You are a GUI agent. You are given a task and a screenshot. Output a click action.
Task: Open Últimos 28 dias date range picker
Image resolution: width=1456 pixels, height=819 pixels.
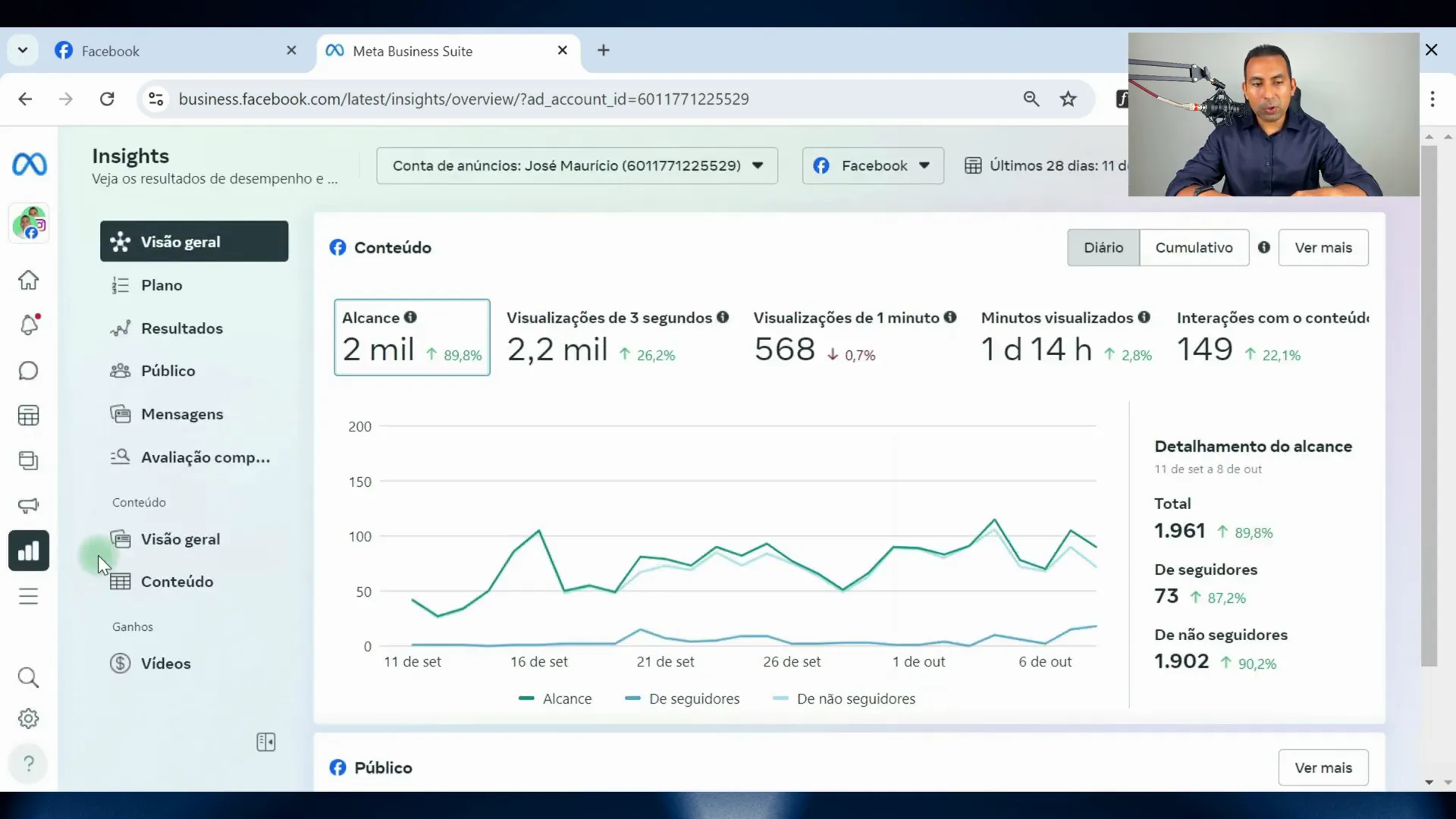[1046, 165]
